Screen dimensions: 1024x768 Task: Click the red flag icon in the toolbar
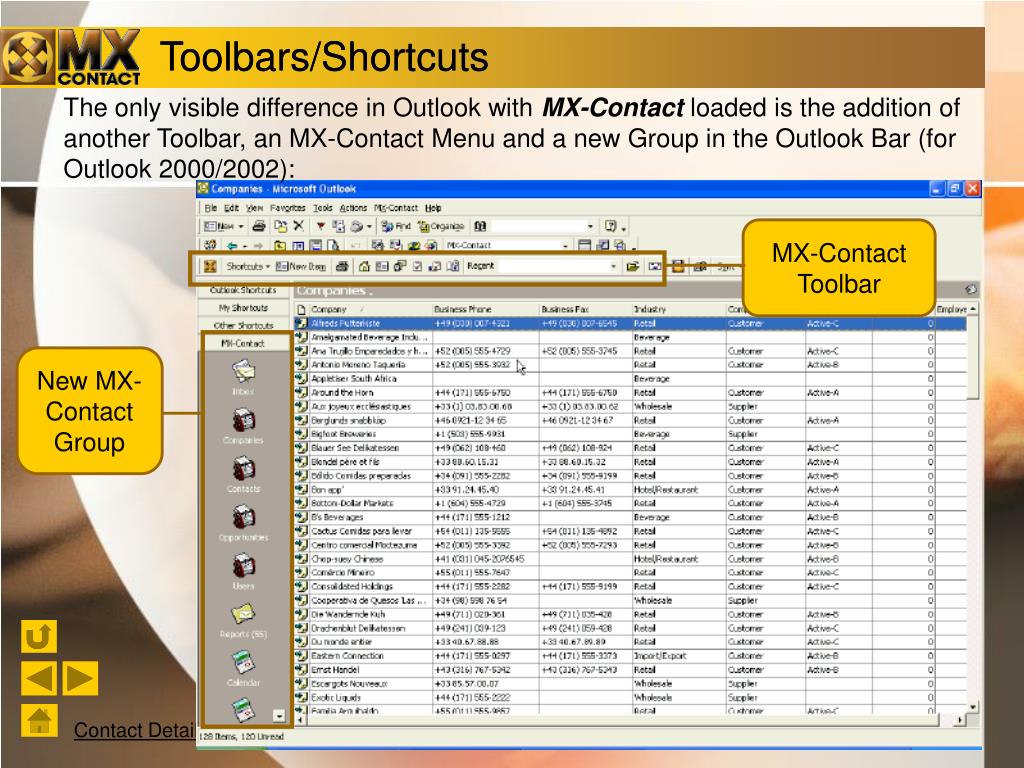321,226
